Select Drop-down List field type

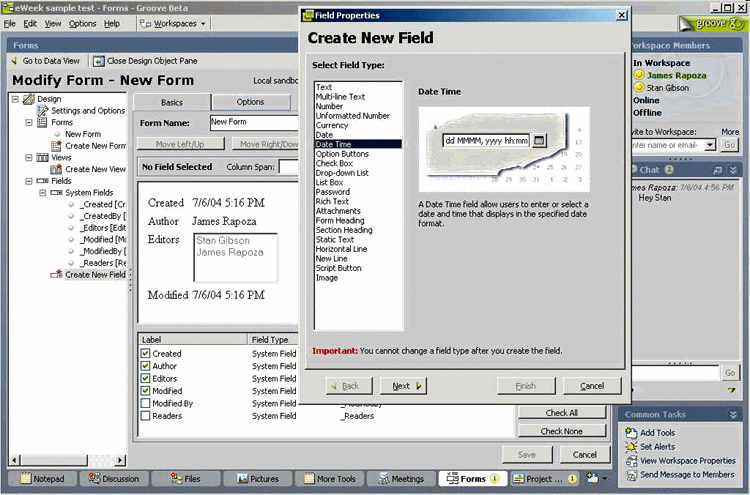click(x=342, y=173)
